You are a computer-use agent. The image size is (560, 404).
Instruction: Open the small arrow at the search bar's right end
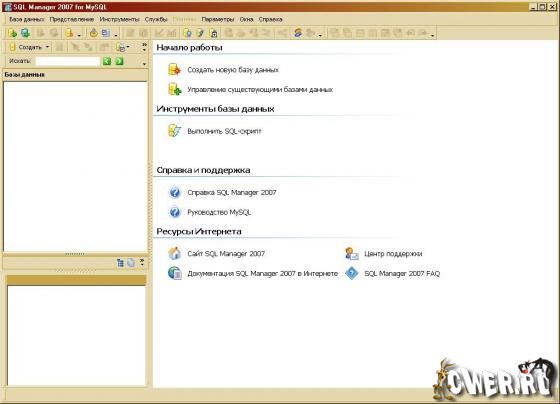pos(144,64)
